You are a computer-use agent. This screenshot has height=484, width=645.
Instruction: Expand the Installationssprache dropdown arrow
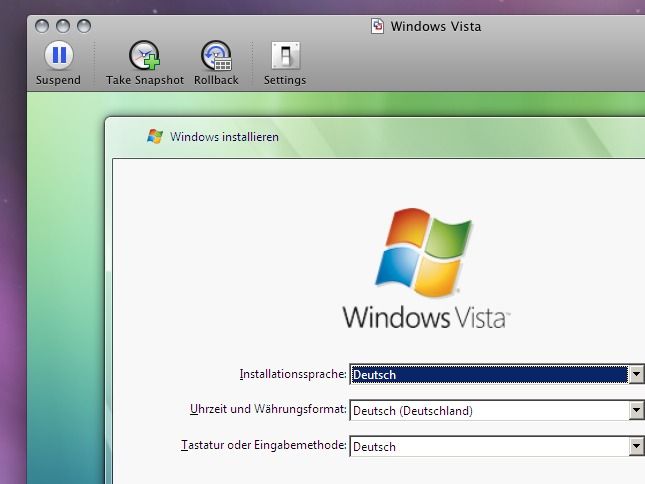point(636,375)
